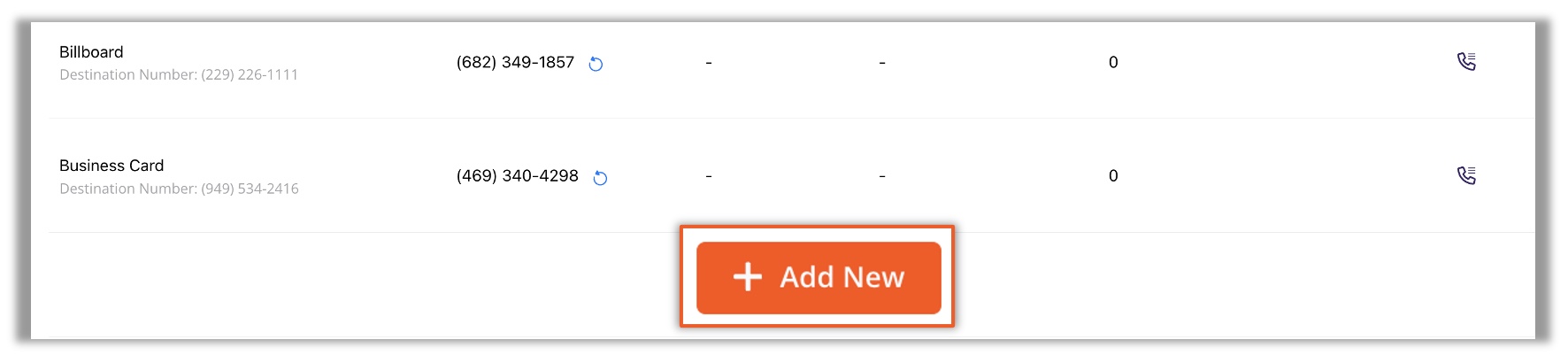Click the Billboard call count 0
Viewport: 1568px width, 363px height.
(x=1113, y=63)
